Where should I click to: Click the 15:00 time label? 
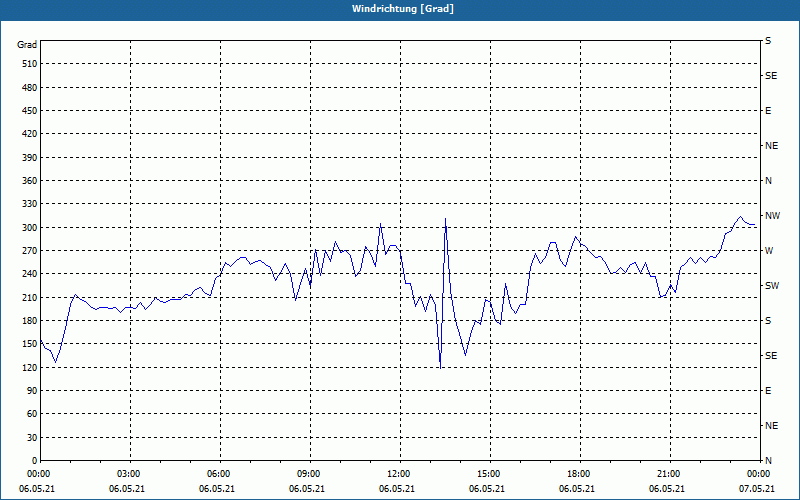[x=488, y=474]
